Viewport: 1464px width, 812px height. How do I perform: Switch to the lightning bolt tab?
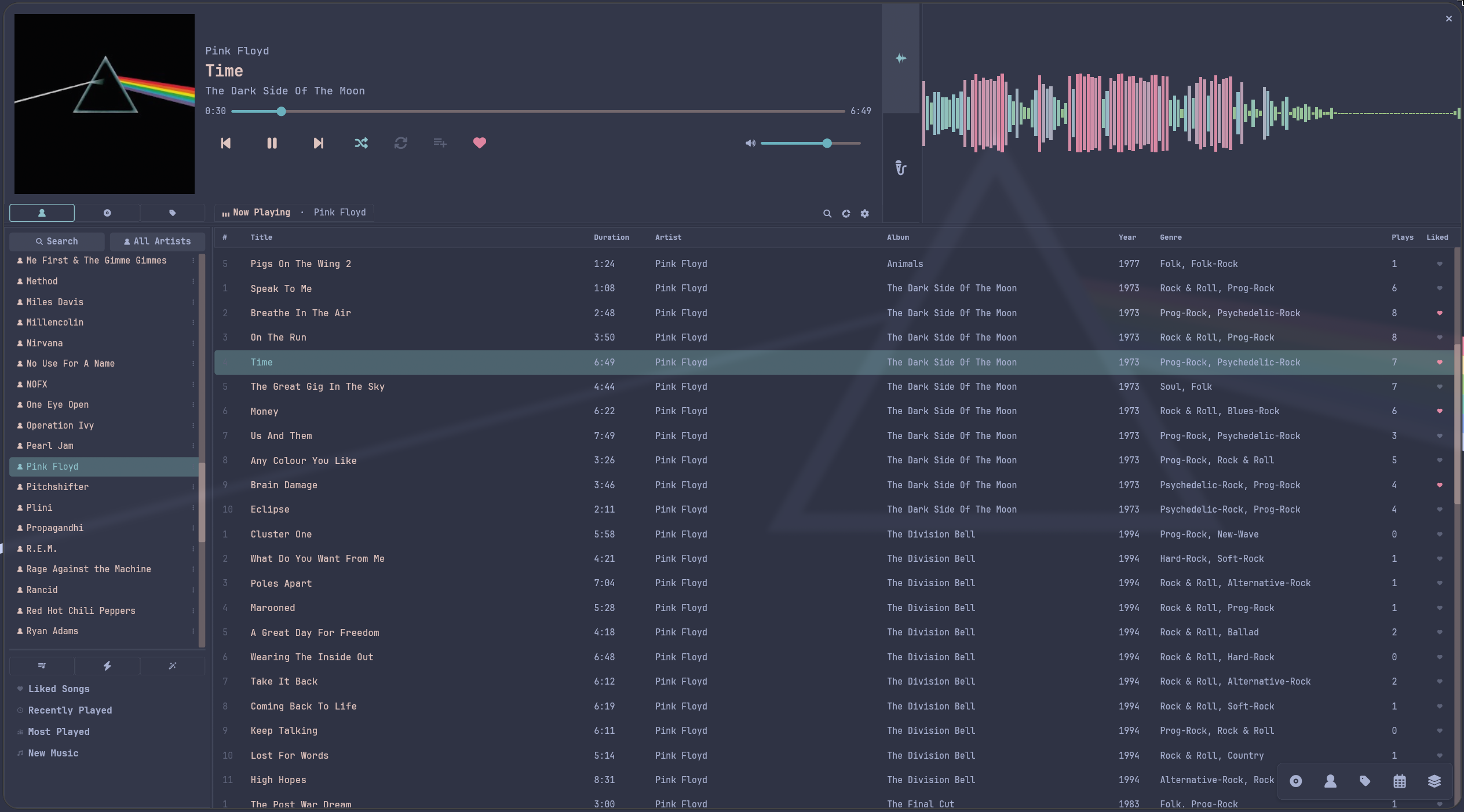pos(107,666)
